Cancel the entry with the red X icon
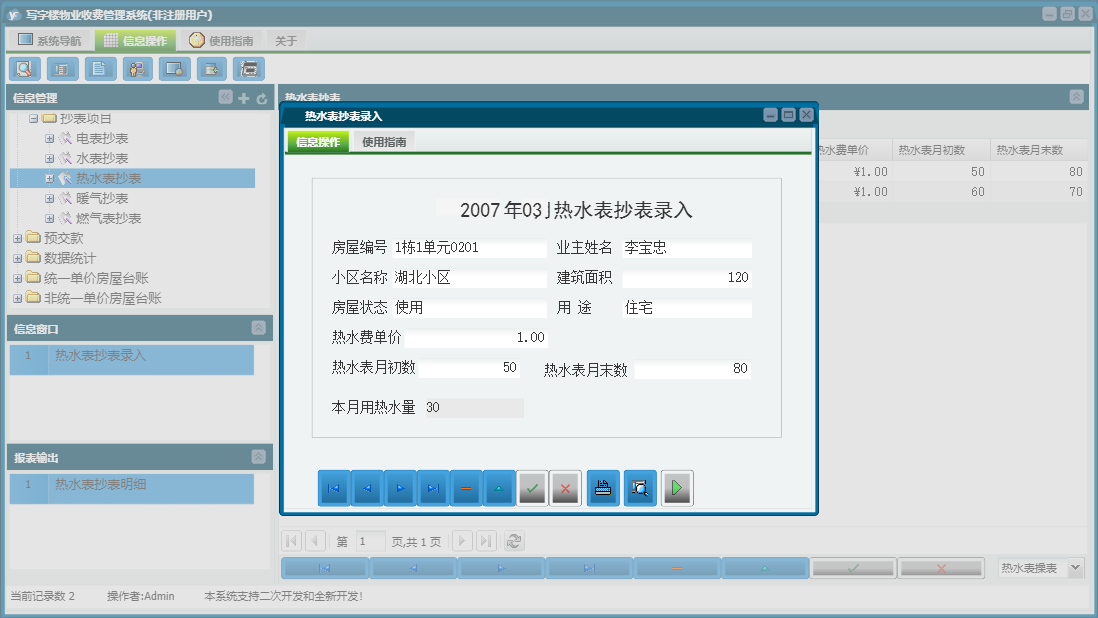The width and height of the screenshot is (1098, 618). pyautogui.click(x=565, y=488)
